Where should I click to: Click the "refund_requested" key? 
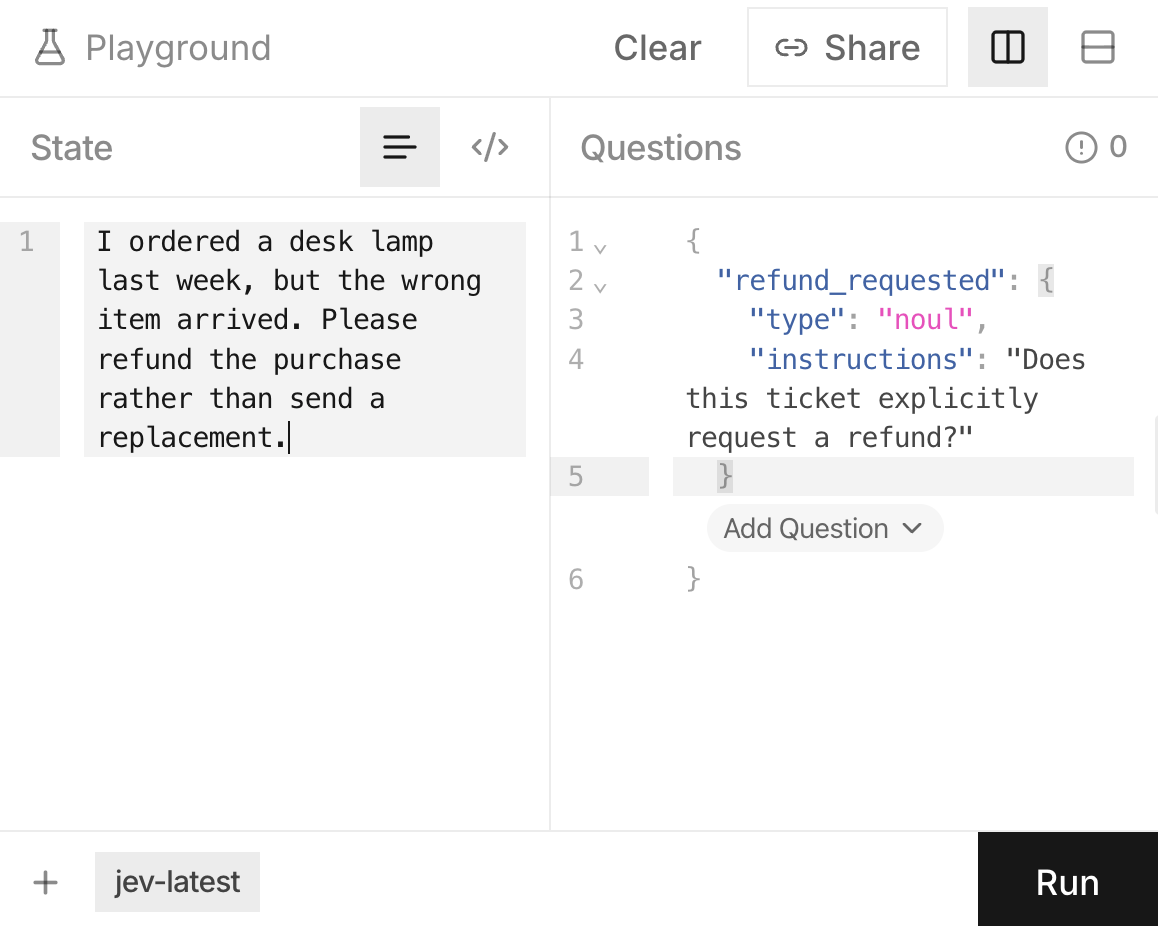[x=861, y=281]
